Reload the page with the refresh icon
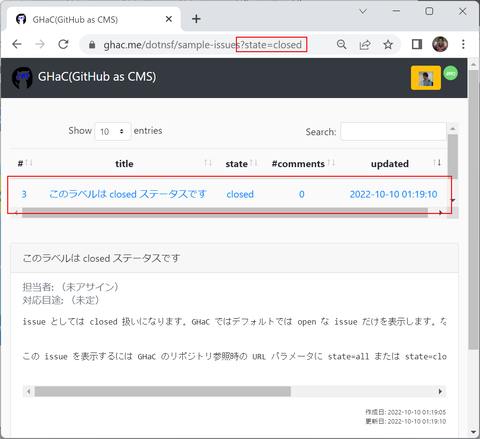 click(x=63, y=44)
